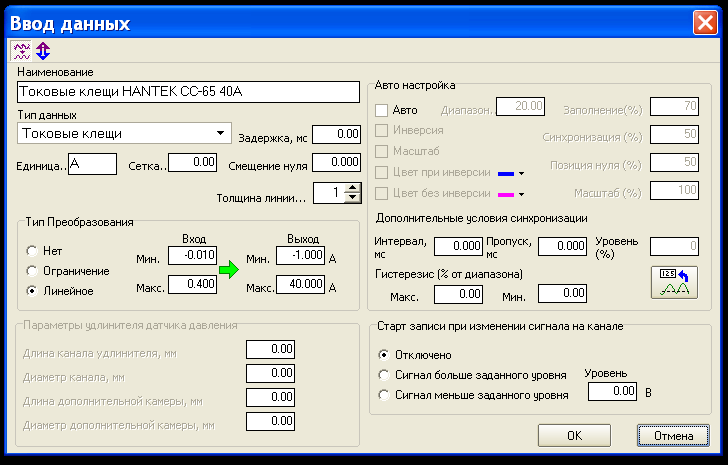Close the Ввод данных dialog
Image resolution: width=728 pixels, height=465 pixels.
pos(705,23)
